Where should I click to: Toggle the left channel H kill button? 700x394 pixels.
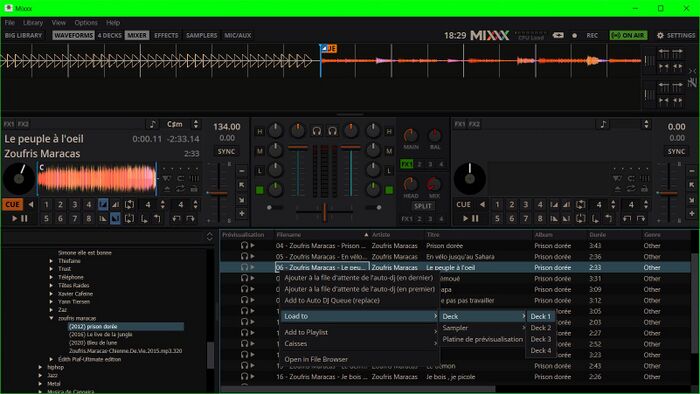[259, 132]
